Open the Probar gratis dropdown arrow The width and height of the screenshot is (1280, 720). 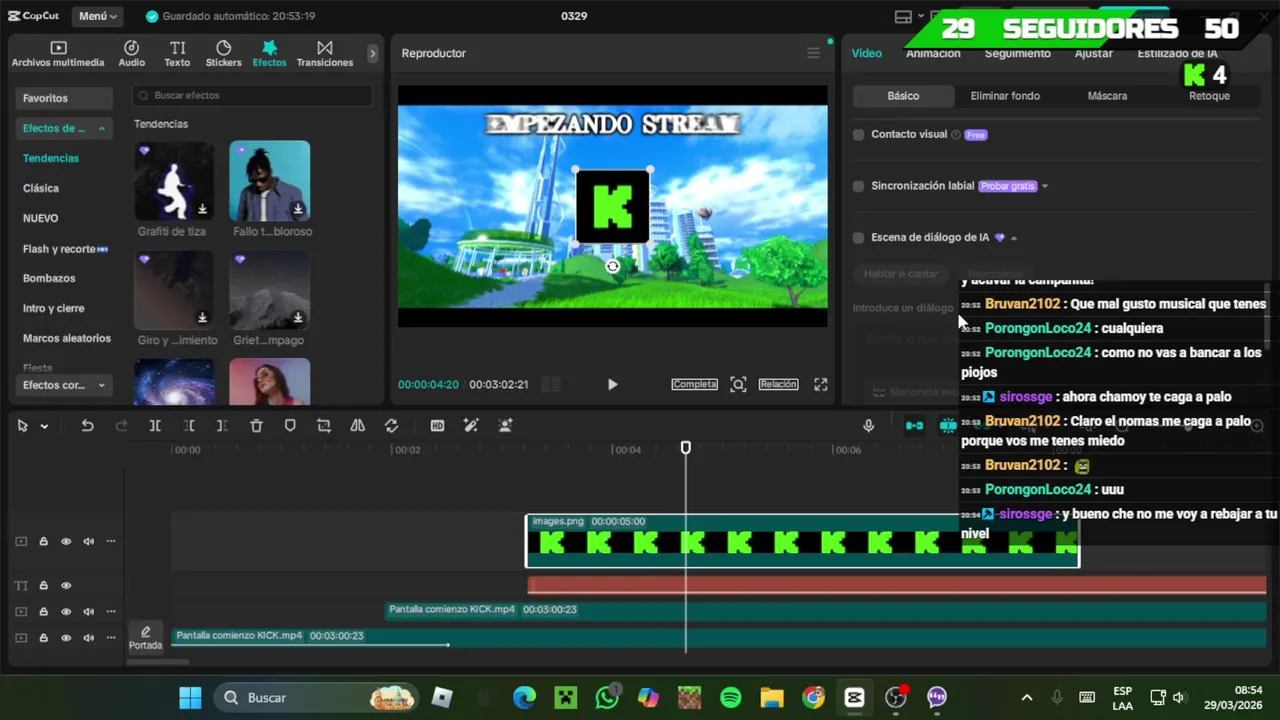point(1045,186)
